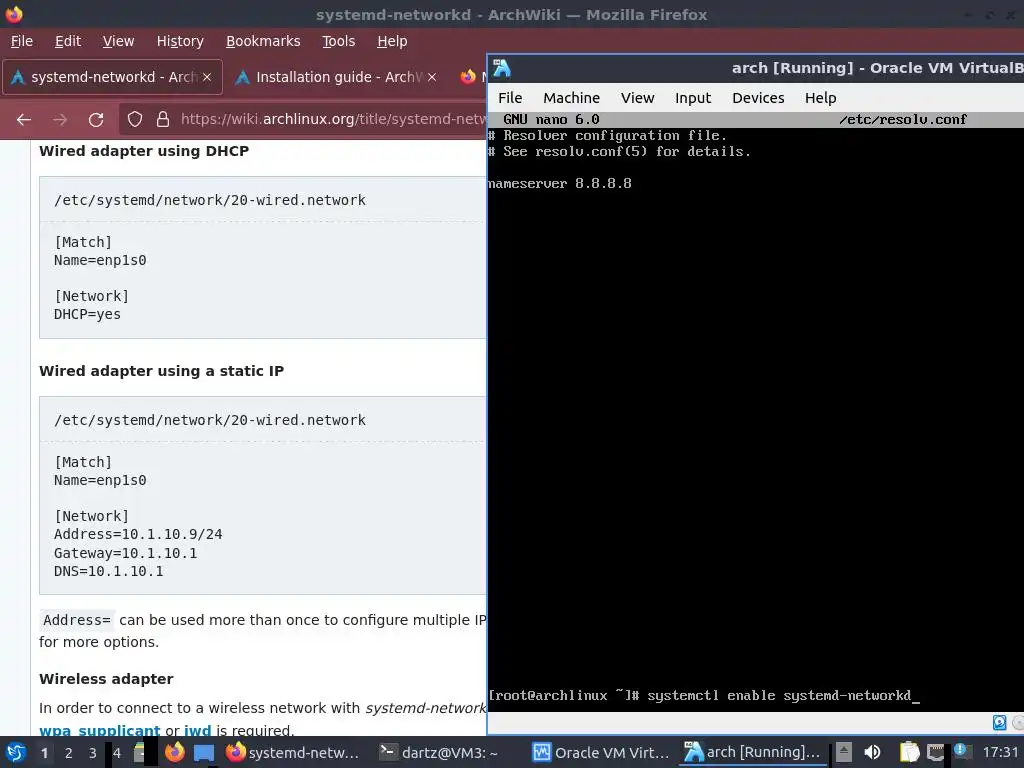Switch to workspace 2 in the pager

tap(68, 753)
